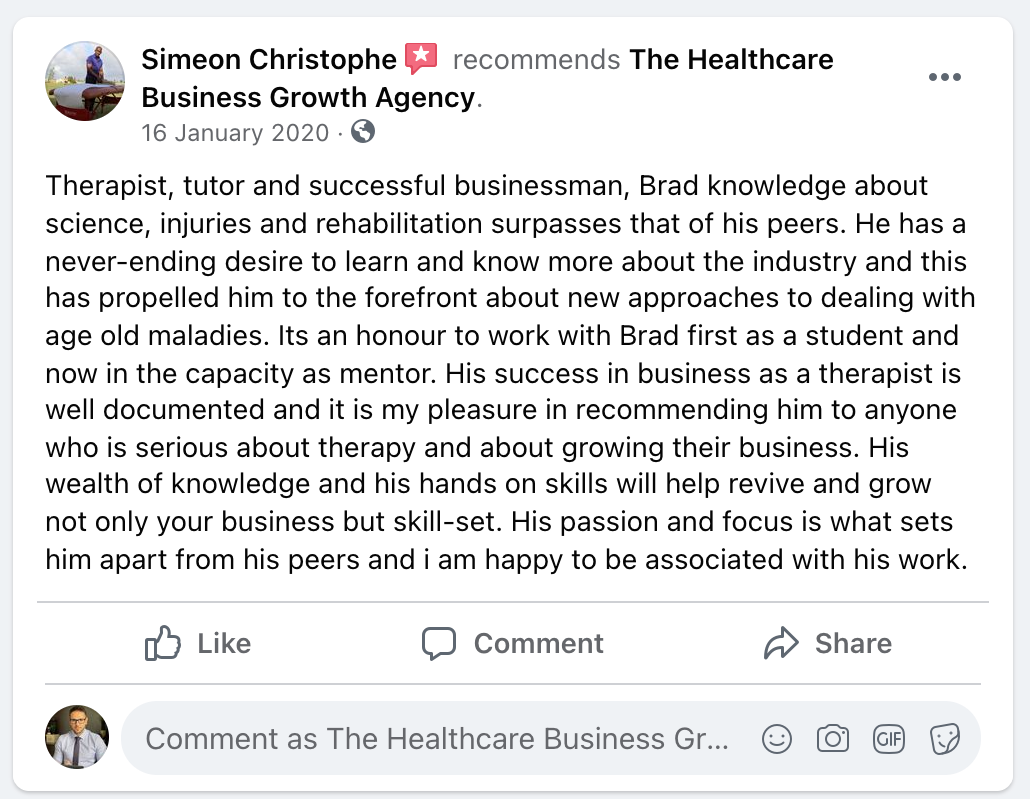Screen dimensions: 1030x799
Task: Click the recommendation post body text
Action: [510, 372]
